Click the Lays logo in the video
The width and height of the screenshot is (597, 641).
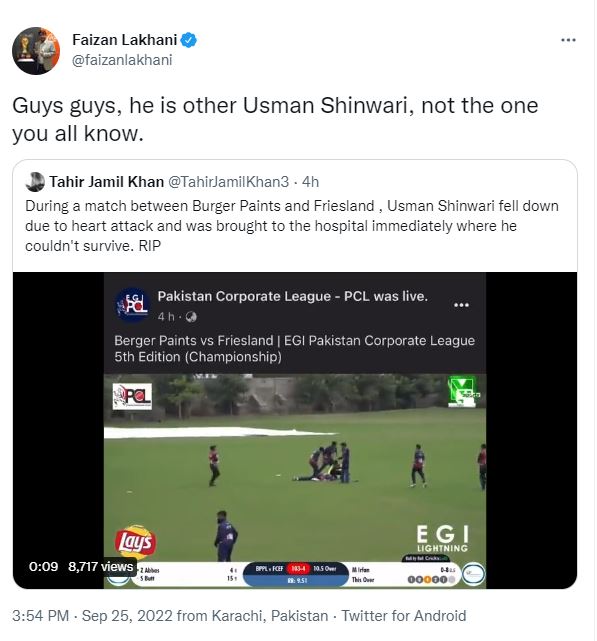coord(135,542)
